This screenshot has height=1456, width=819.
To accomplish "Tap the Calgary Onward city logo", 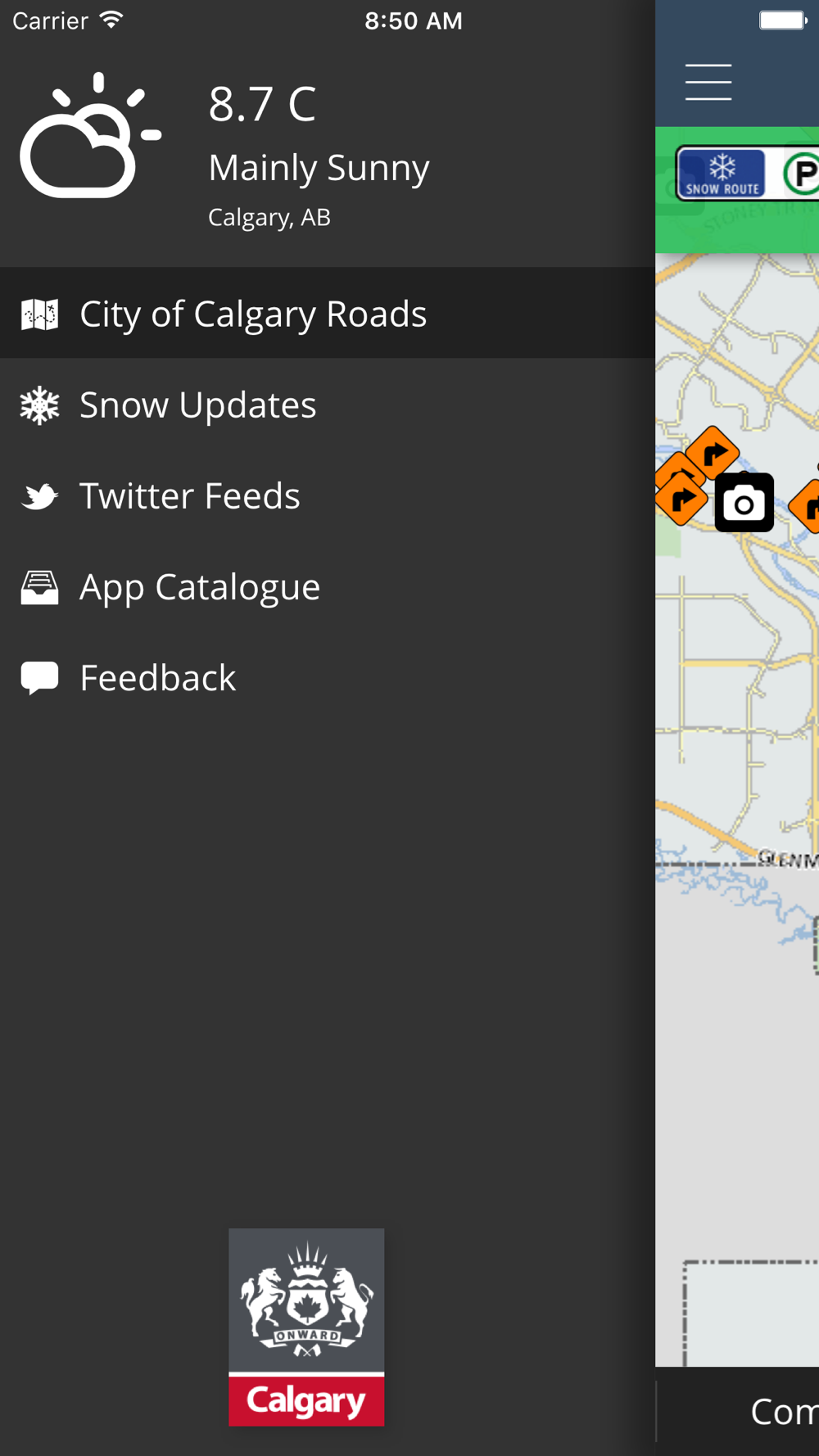I will coord(306,1327).
